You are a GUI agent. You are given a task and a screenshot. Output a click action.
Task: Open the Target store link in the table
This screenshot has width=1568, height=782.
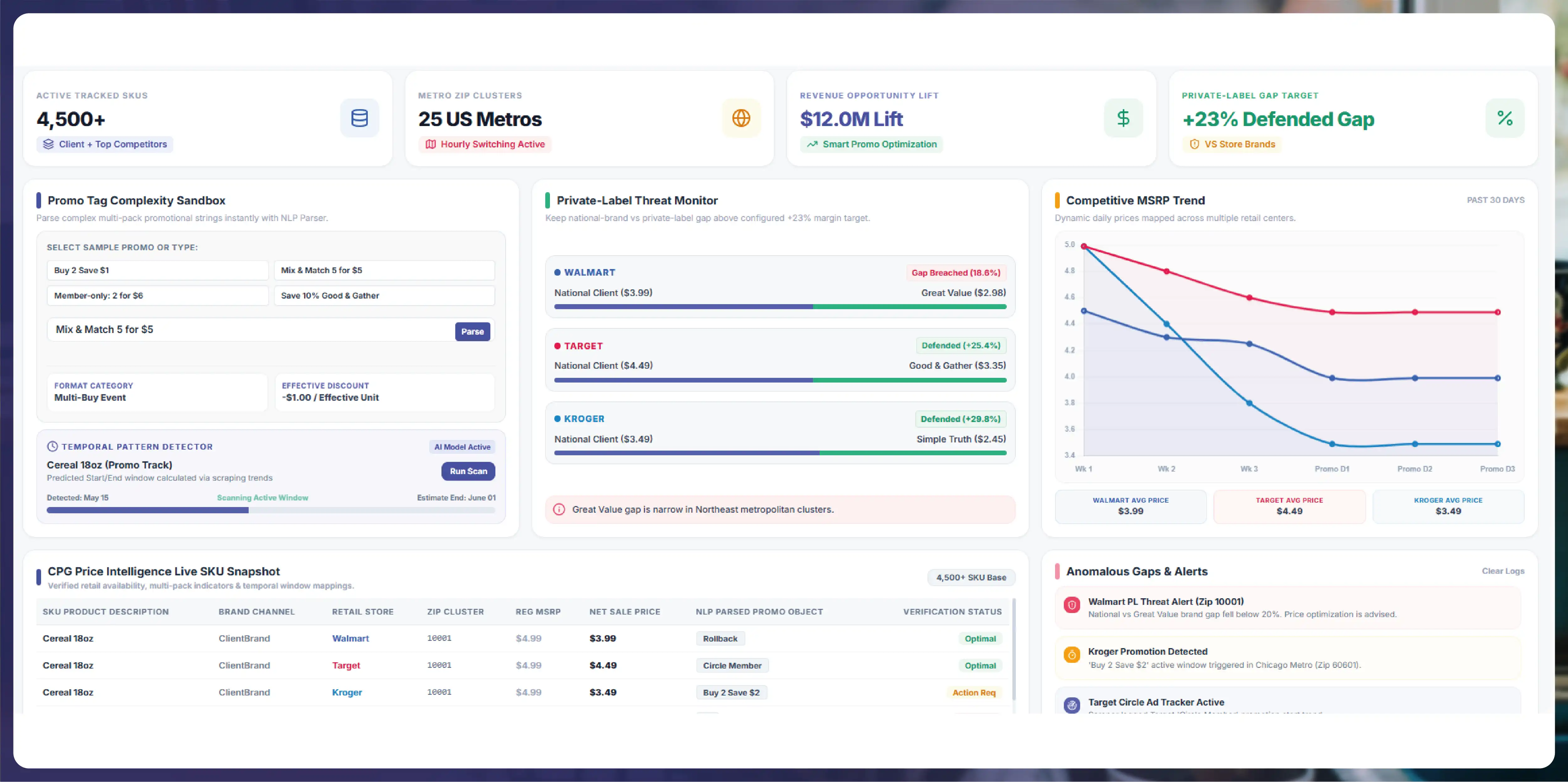pyautogui.click(x=346, y=665)
